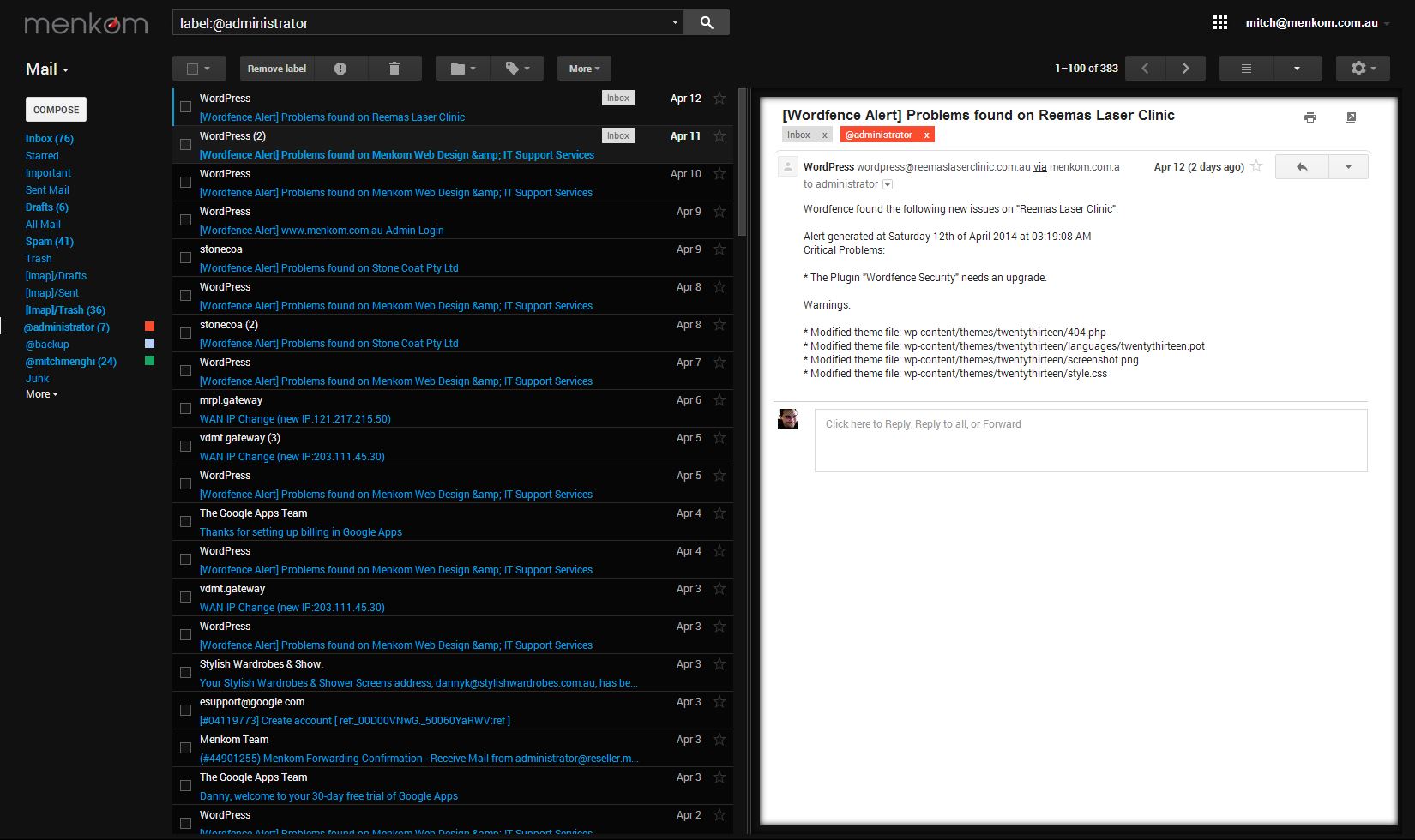Check the vdmt.gateway (3) checkbox

(x=185, y=447)
